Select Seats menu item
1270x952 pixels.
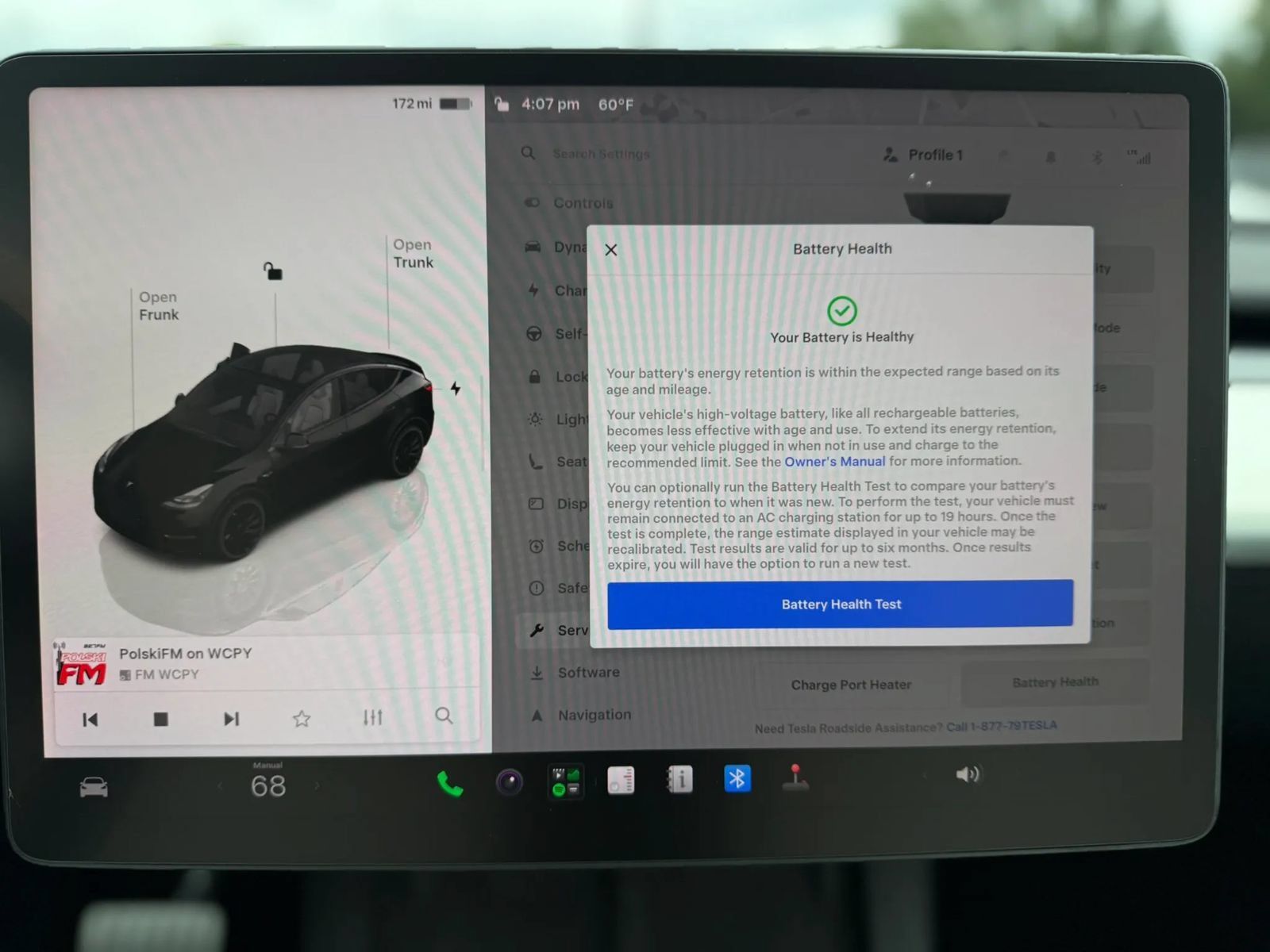coord(557,461)
